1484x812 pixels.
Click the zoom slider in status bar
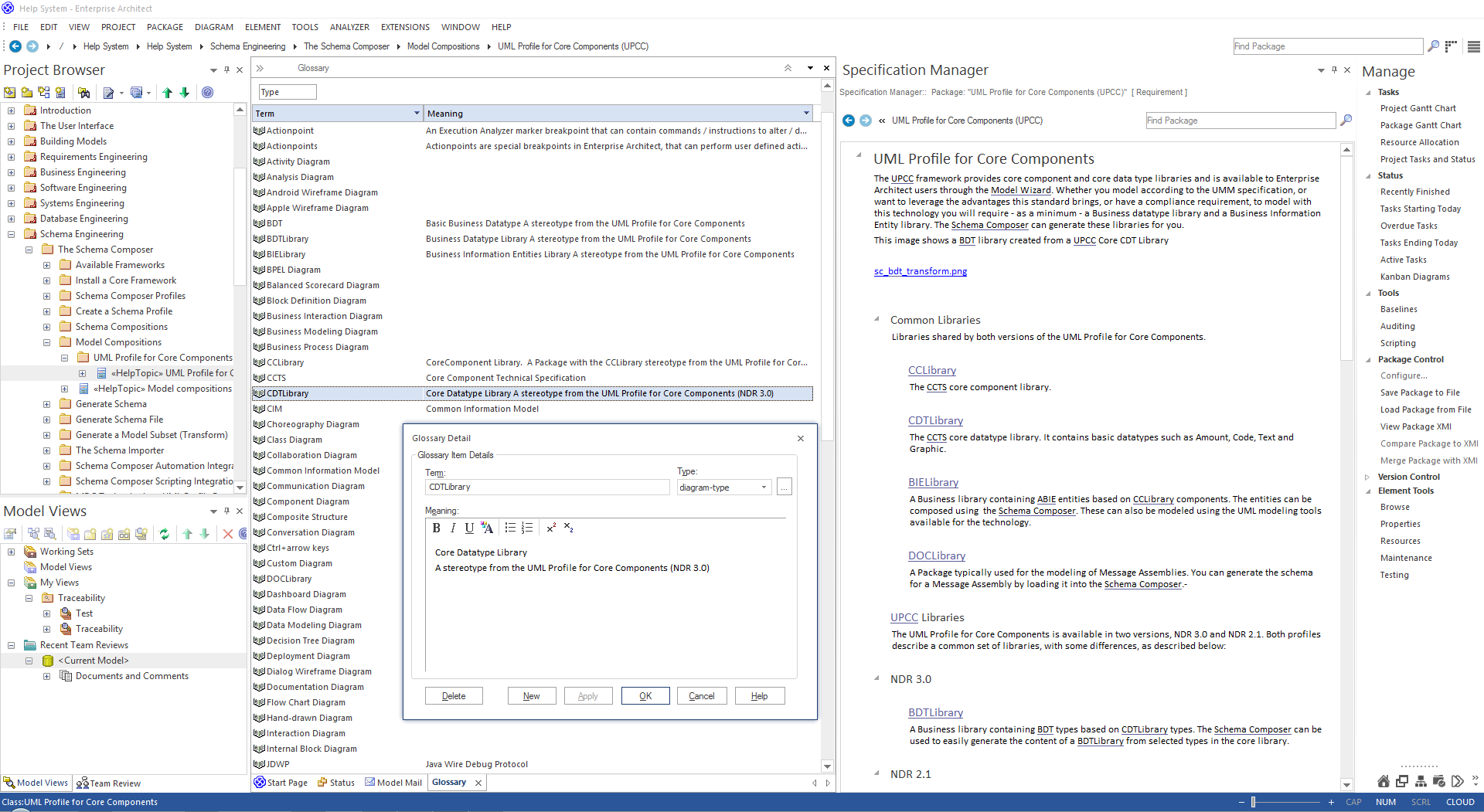tap(1253, 802)
